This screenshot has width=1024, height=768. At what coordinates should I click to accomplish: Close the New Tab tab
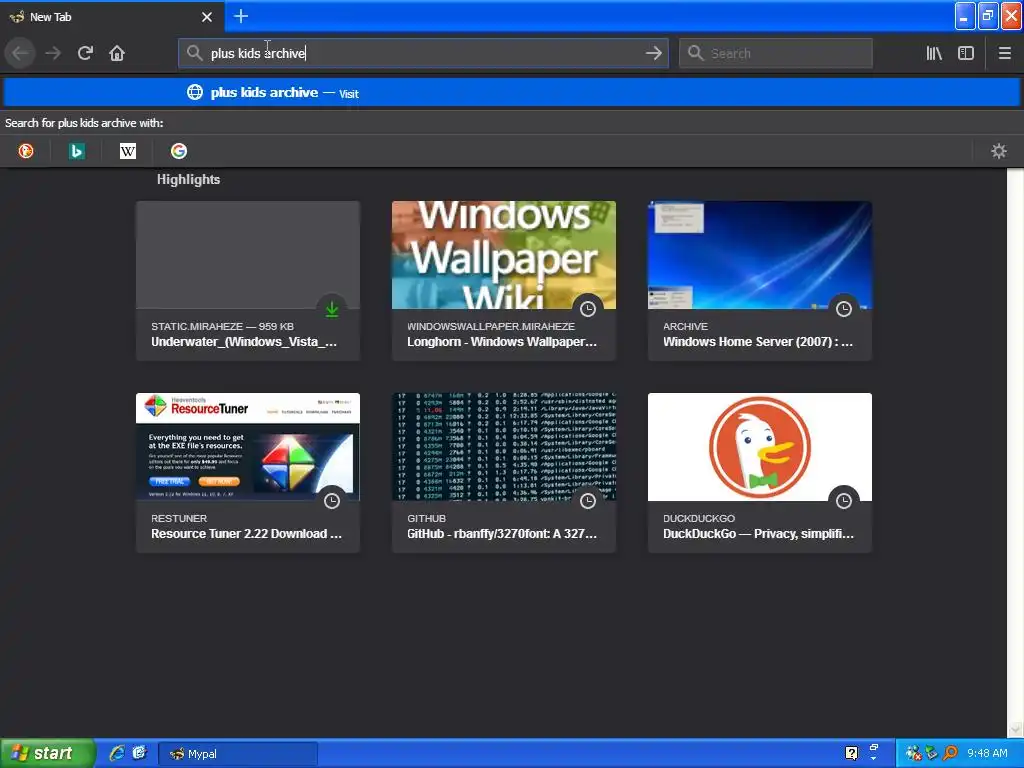point(206,17)
